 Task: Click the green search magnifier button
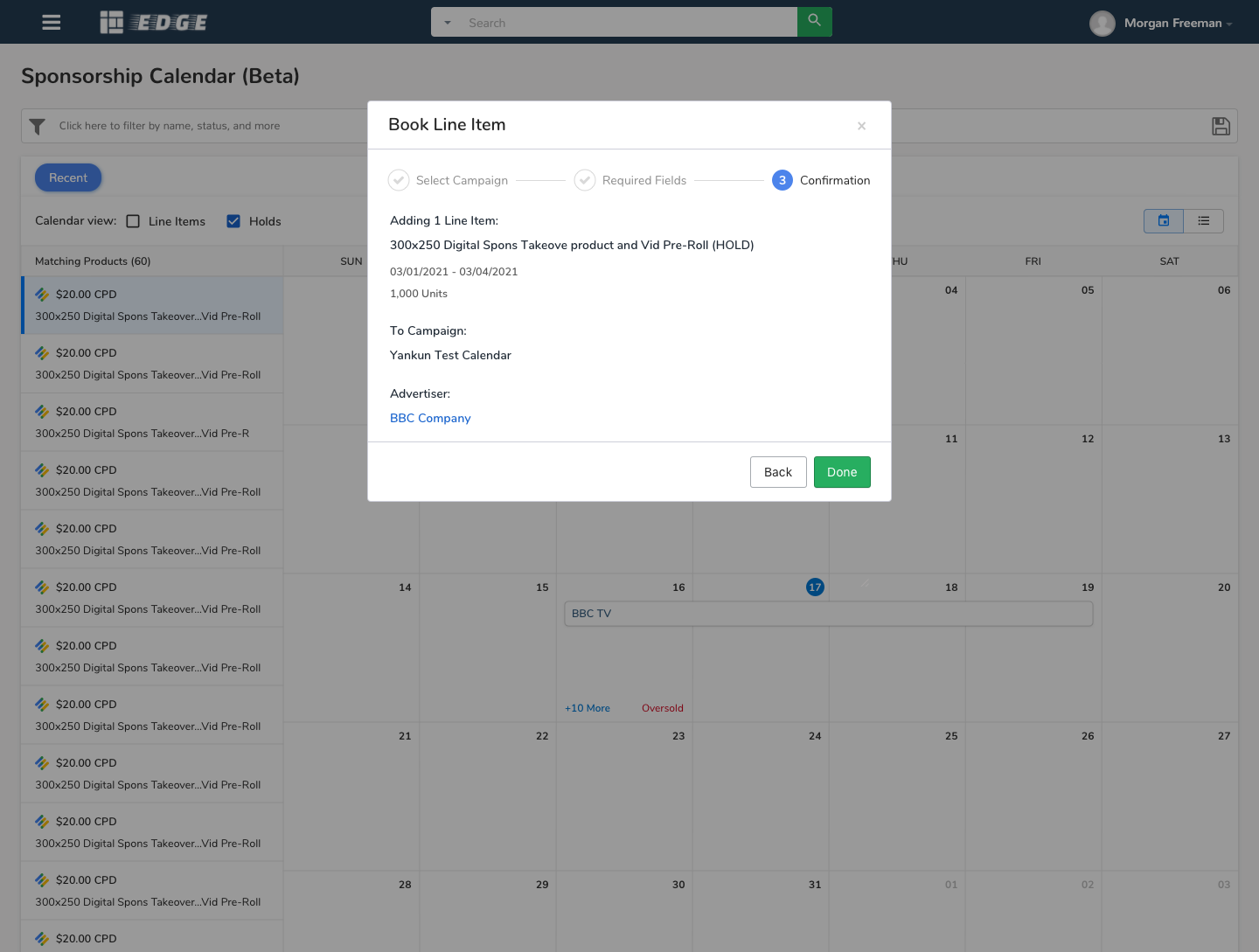(814, 21)
